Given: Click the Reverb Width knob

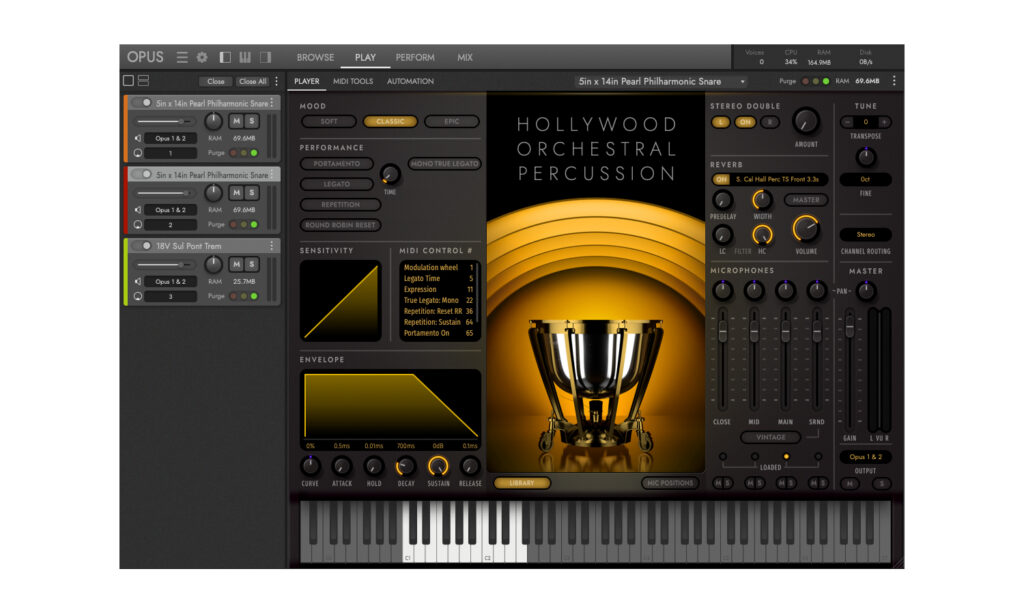Looking at the screenshot, I should (761, 201).
